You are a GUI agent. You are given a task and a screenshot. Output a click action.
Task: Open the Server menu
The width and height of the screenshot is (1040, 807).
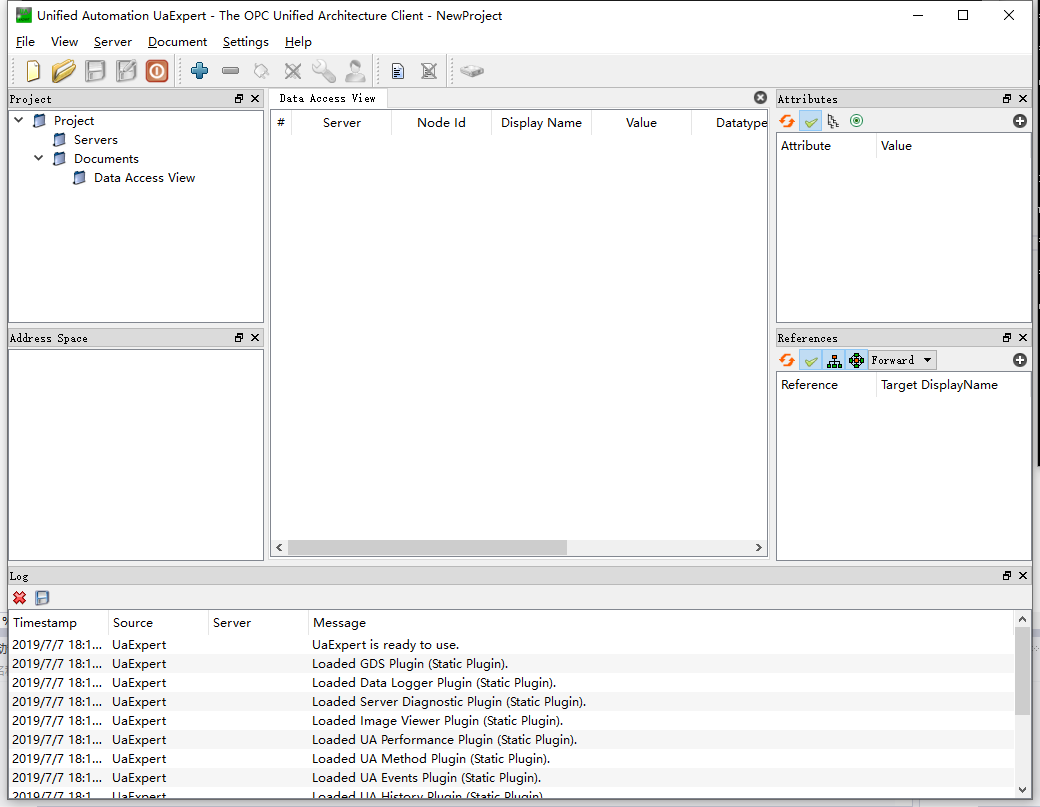113,42
